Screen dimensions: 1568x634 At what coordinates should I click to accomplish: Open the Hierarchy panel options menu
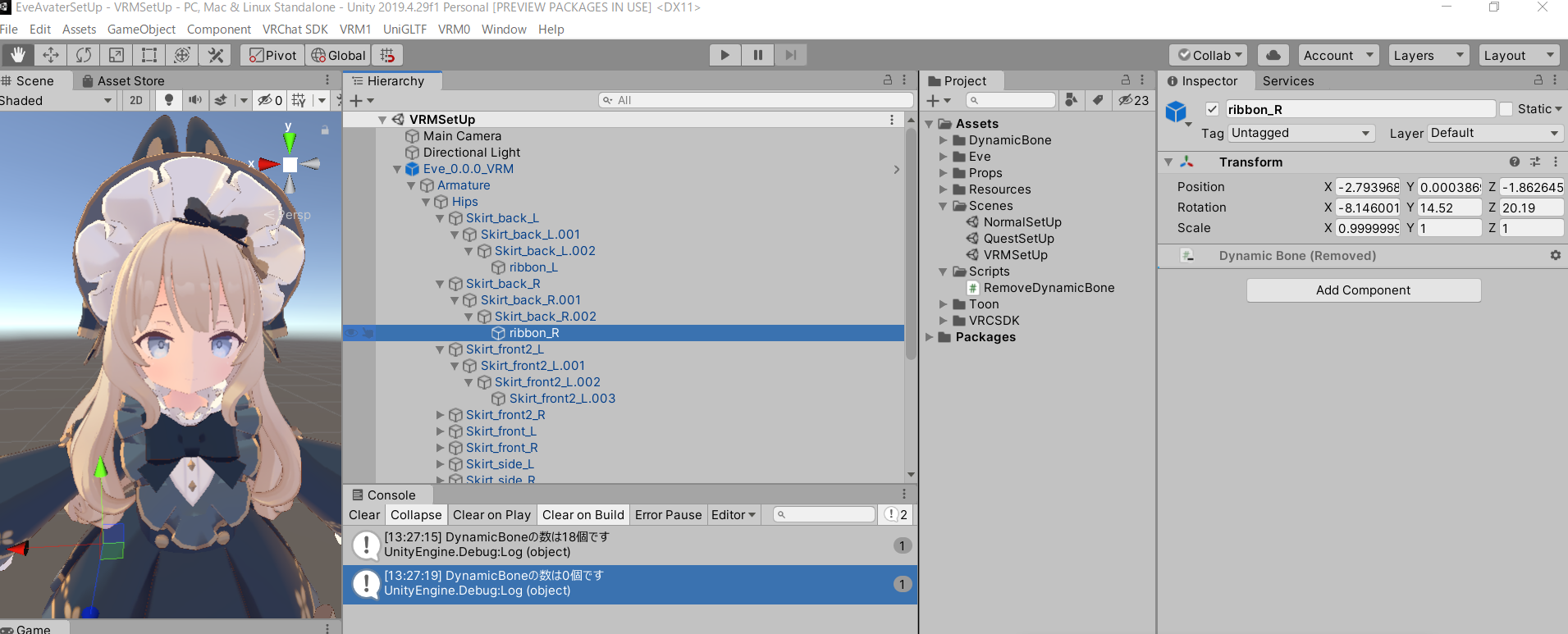click(904, 80)
